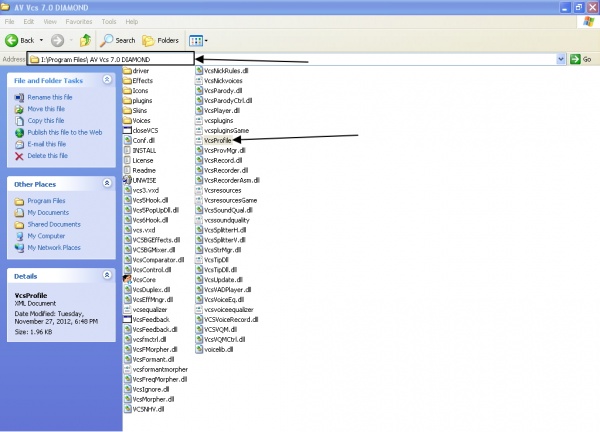Select the Readme file name
The image size is (600, 432).
144,170
